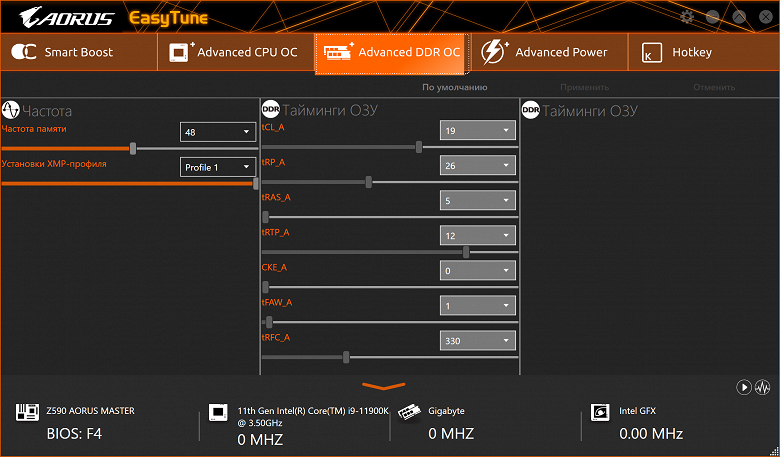The width and height of the screenshot is (780, 457).
Task: Click the CPU icon beside i9-11900K
Action: pos(218,412)
